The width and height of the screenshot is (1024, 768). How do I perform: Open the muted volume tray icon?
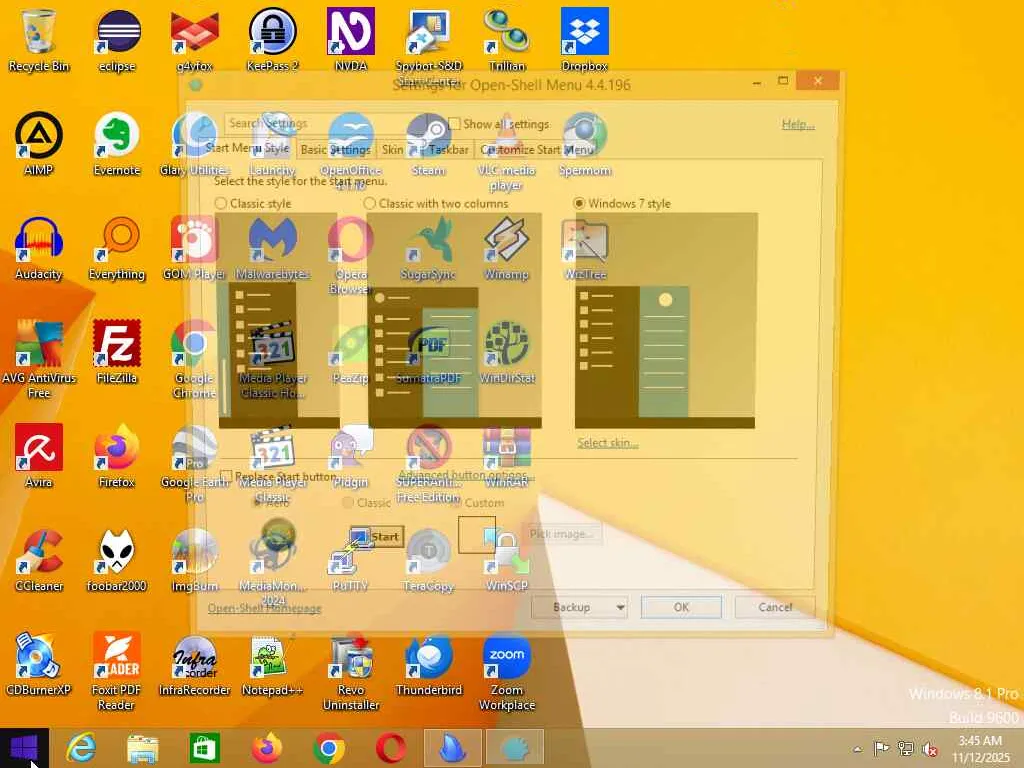[929, 749]
